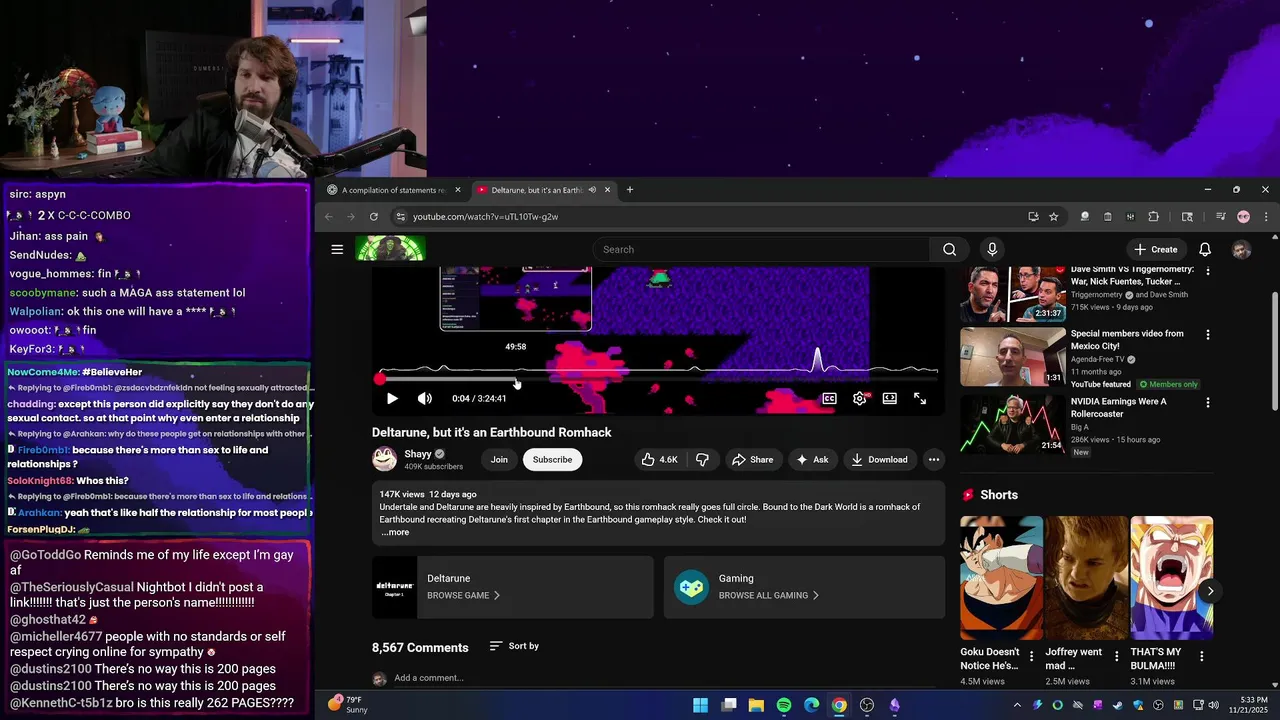Switch the player to theater mode

[889, 398]
